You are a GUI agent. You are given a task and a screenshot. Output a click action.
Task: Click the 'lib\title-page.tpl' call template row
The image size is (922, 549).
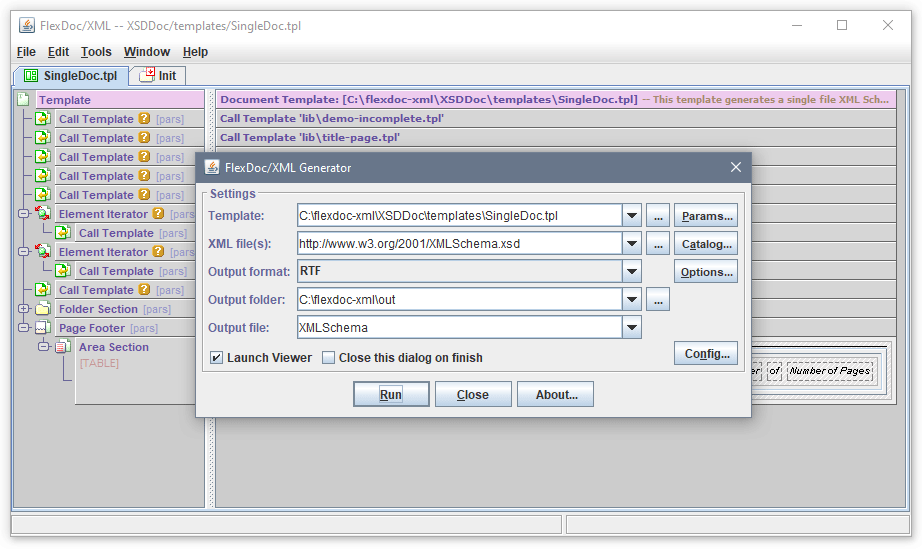(556, 137)
